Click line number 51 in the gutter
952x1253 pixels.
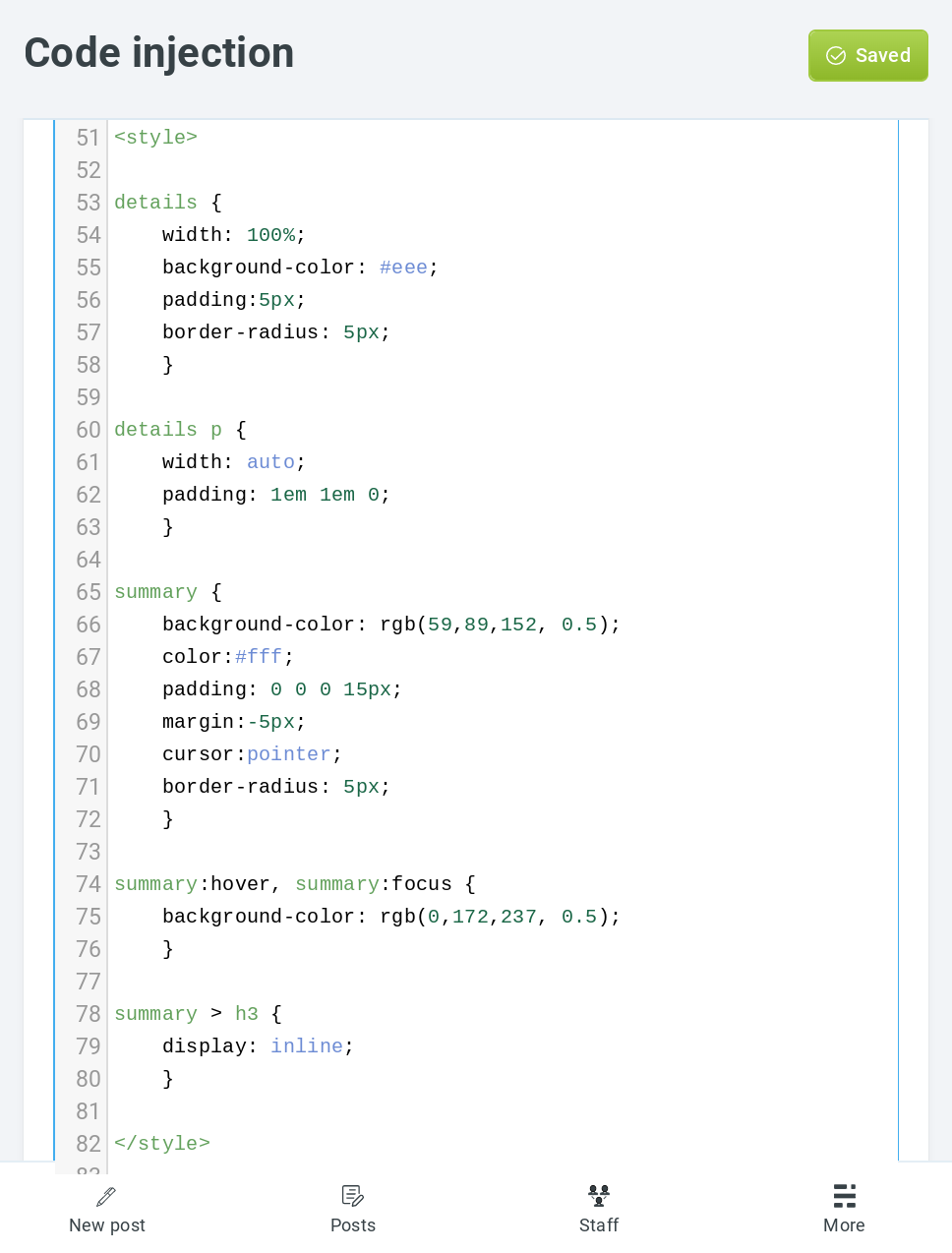pos(89,138)
